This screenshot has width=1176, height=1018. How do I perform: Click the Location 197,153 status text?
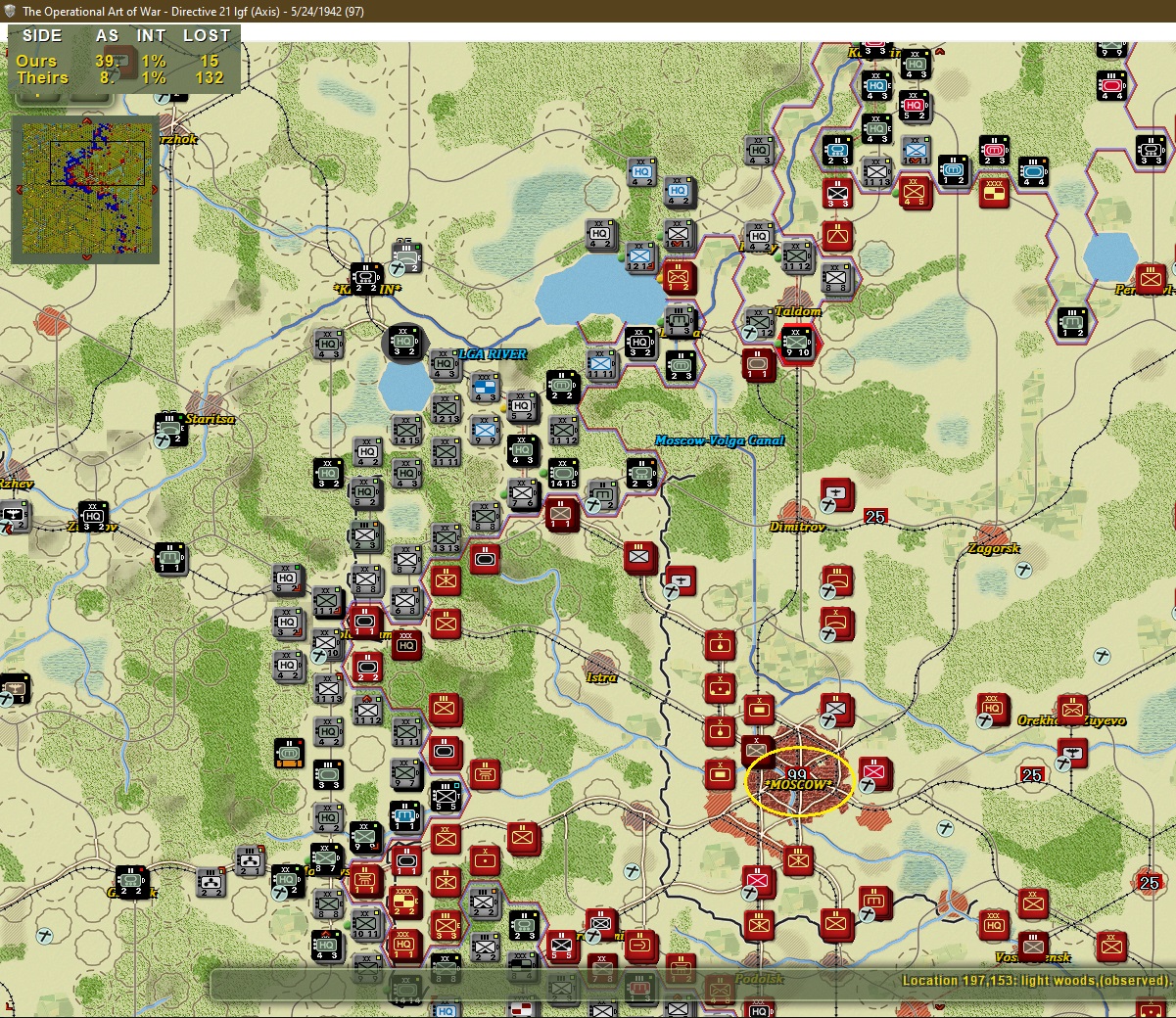click(x=1036, y=980)
